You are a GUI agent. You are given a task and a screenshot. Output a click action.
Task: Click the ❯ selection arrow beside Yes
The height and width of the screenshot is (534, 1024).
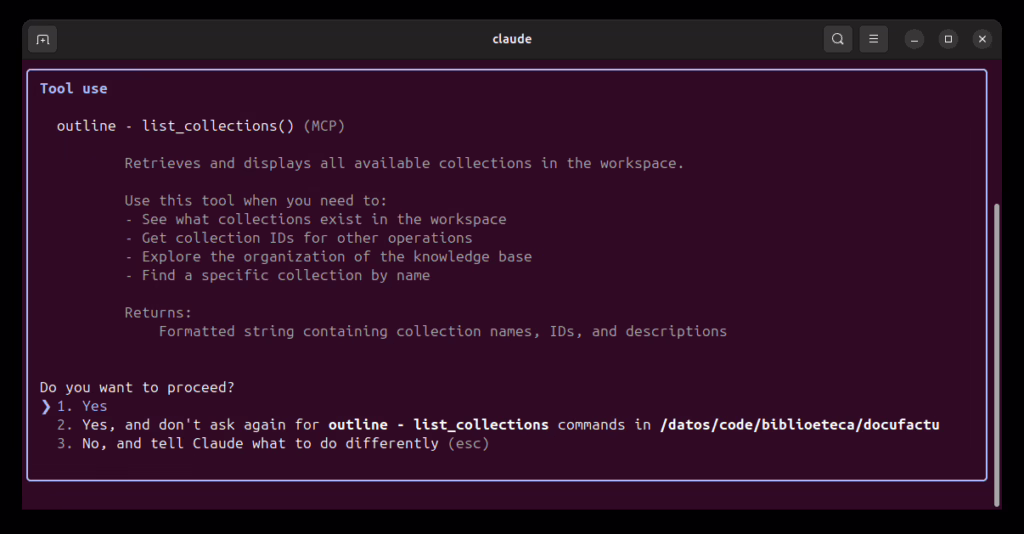pyautogui.click(x=46, y=406)
